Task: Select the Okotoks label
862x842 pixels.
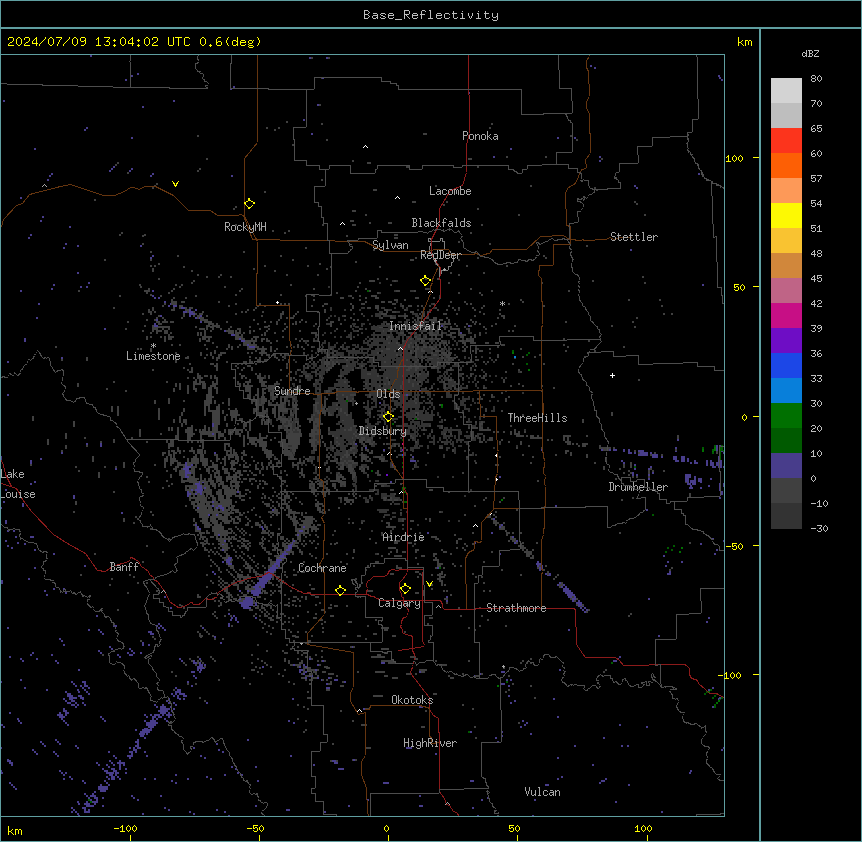Action: click(412, 700)
